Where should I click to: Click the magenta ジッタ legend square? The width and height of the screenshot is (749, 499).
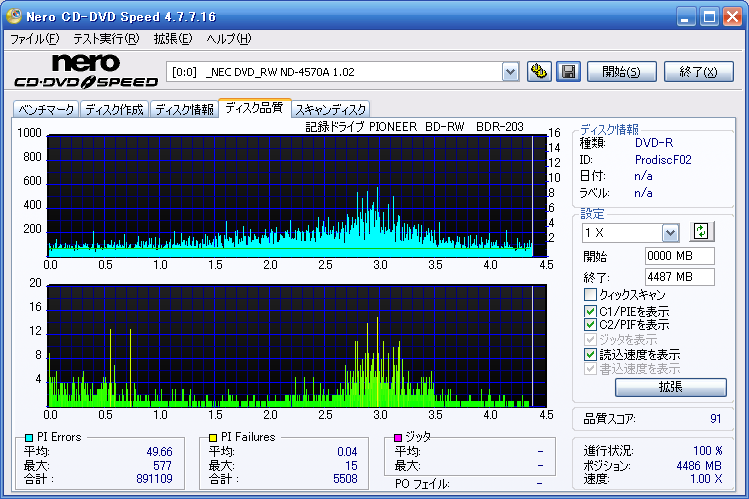pos(397,437)
